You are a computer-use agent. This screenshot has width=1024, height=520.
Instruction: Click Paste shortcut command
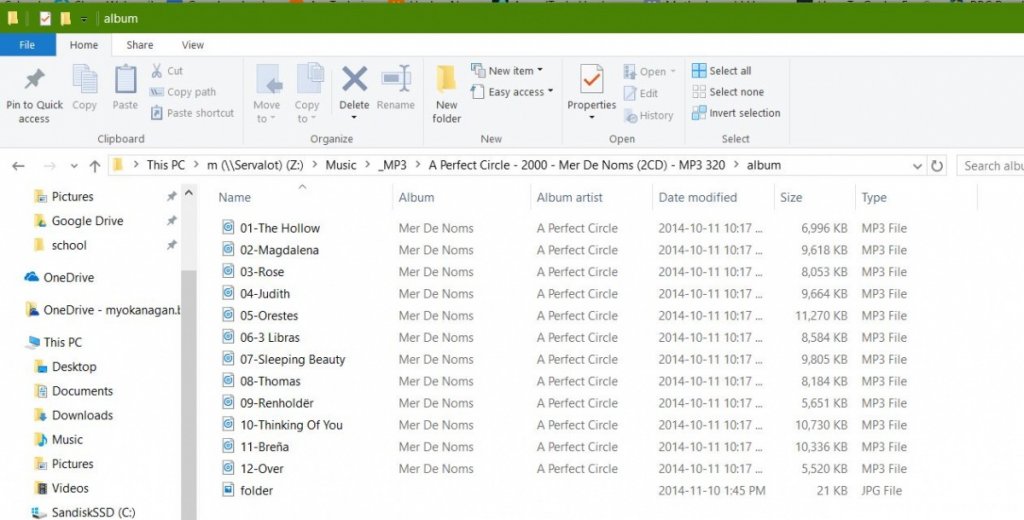point(193,113)
